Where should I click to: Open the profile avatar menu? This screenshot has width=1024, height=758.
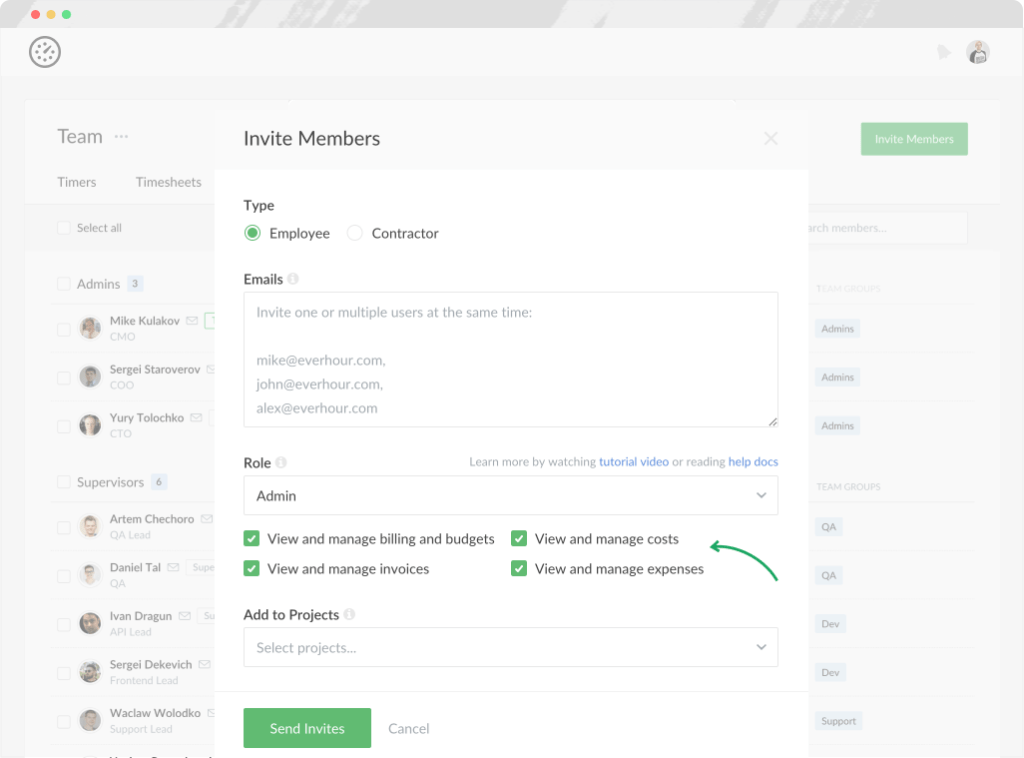point(978,51)
